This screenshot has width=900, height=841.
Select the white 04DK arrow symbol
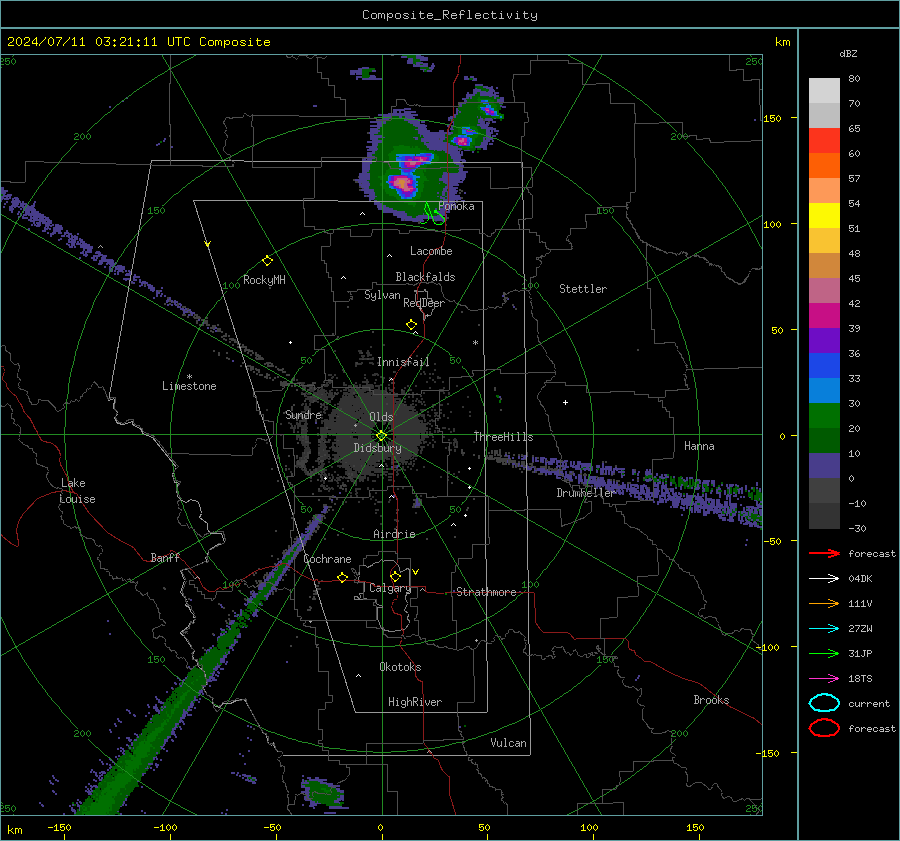click(824, 579)
